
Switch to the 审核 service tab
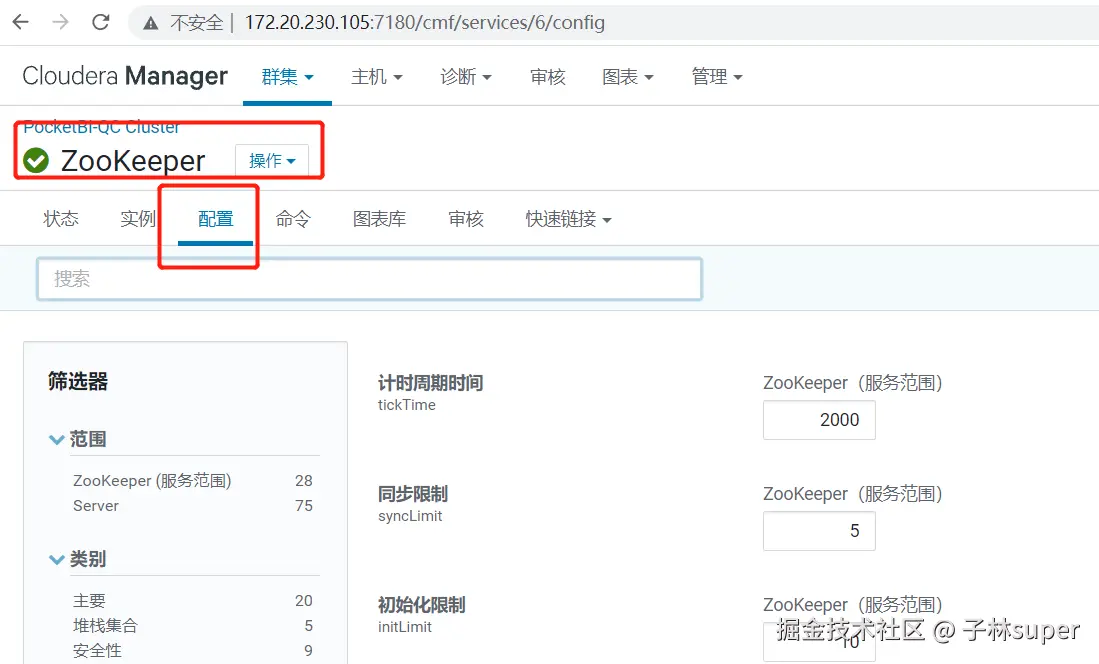466,219
